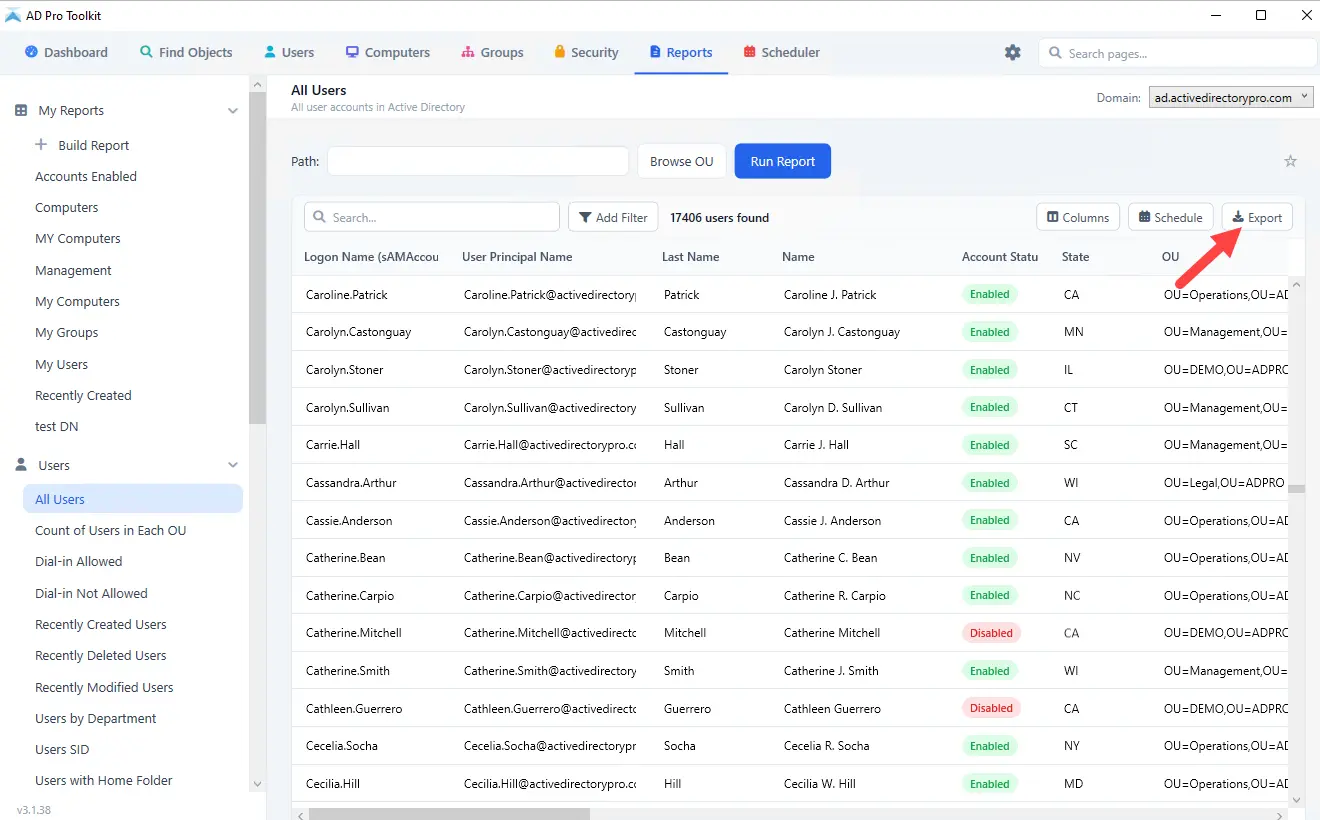Click the My Reports grid icon
The width and height of the screenshot is (1320, 820).
(21, 110)
